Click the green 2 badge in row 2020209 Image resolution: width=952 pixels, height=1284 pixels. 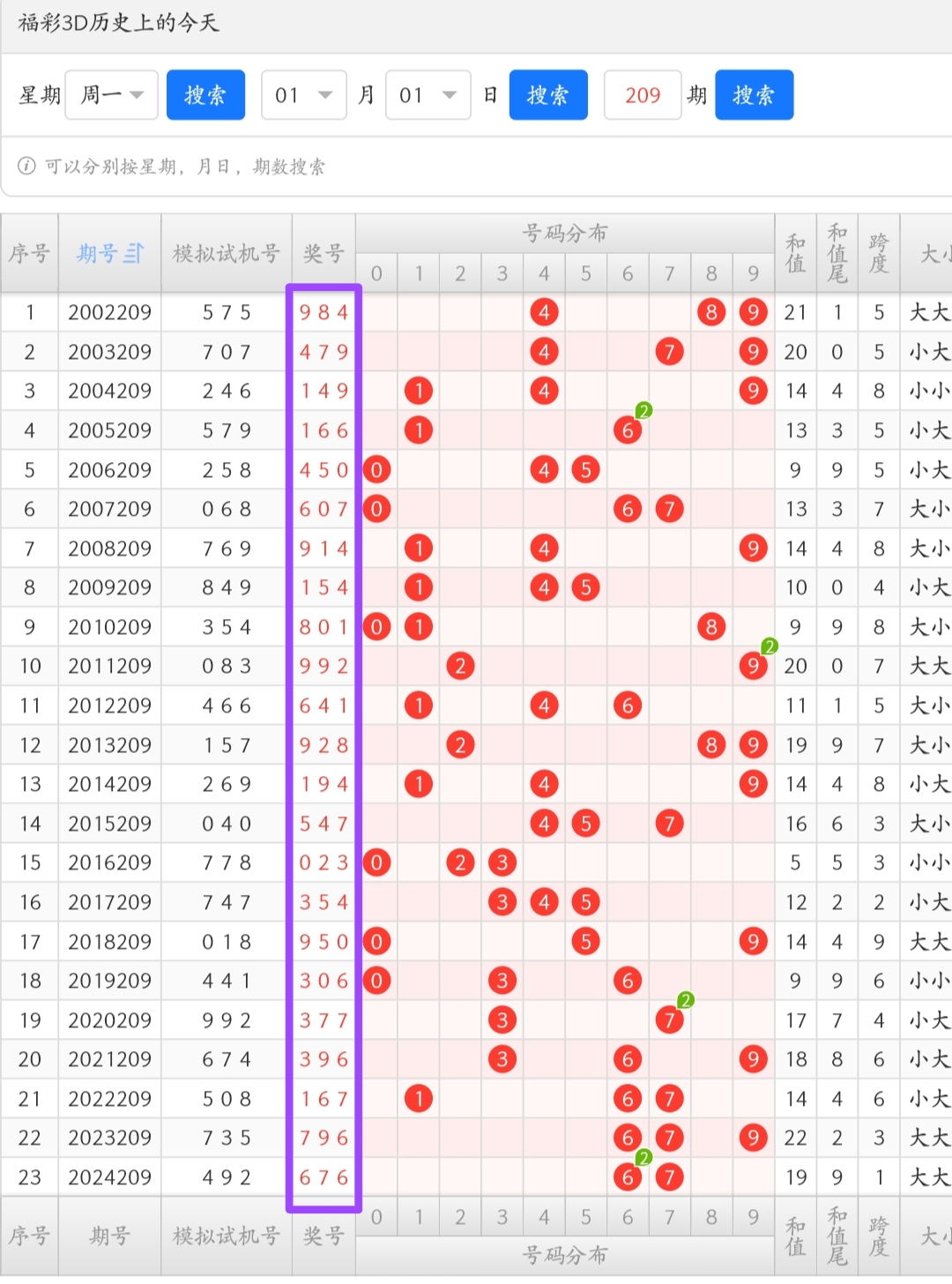[686, 1000]
